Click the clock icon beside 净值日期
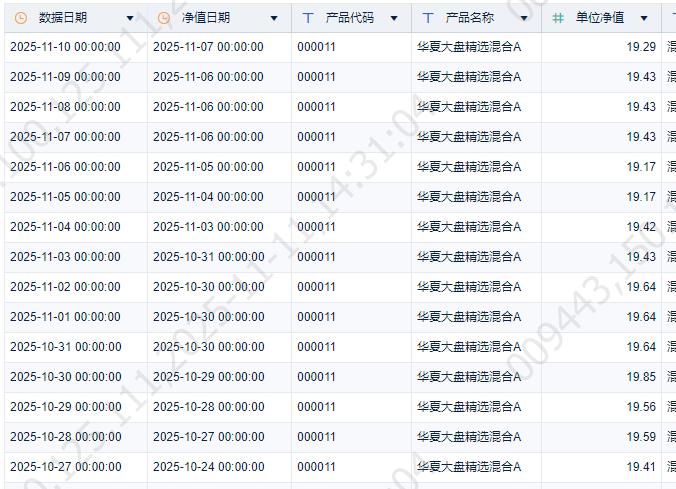This screenshot has width=676, height=489. coord(164,18)
